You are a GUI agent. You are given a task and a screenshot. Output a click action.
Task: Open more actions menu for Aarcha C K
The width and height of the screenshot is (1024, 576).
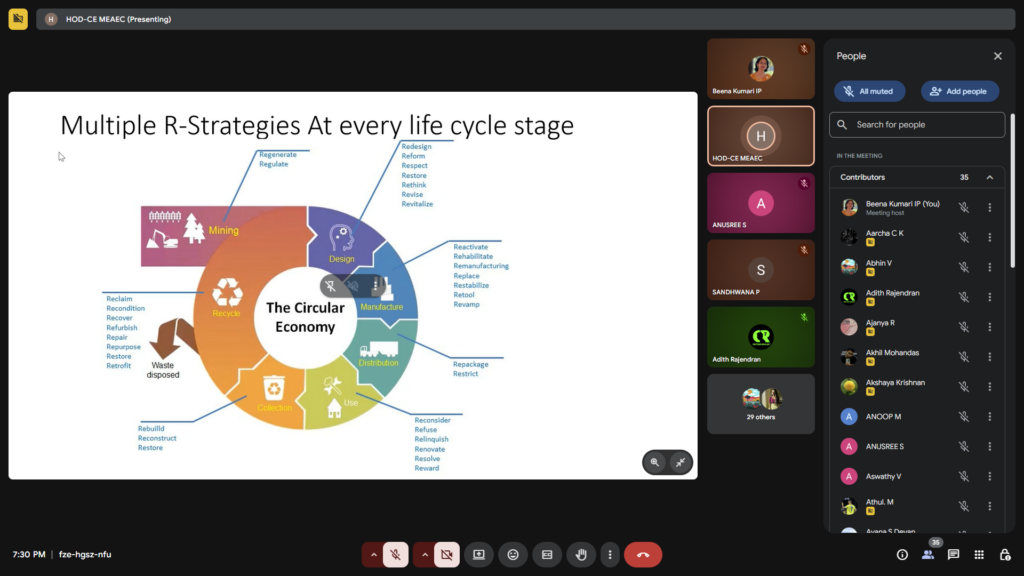pos(990,237)
